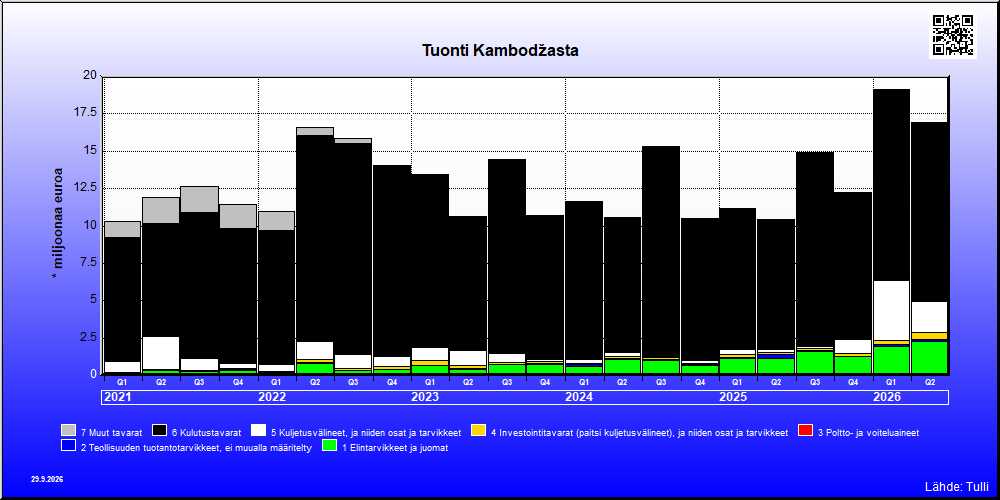Click the y-axis value 15

[x=91, y=151]
